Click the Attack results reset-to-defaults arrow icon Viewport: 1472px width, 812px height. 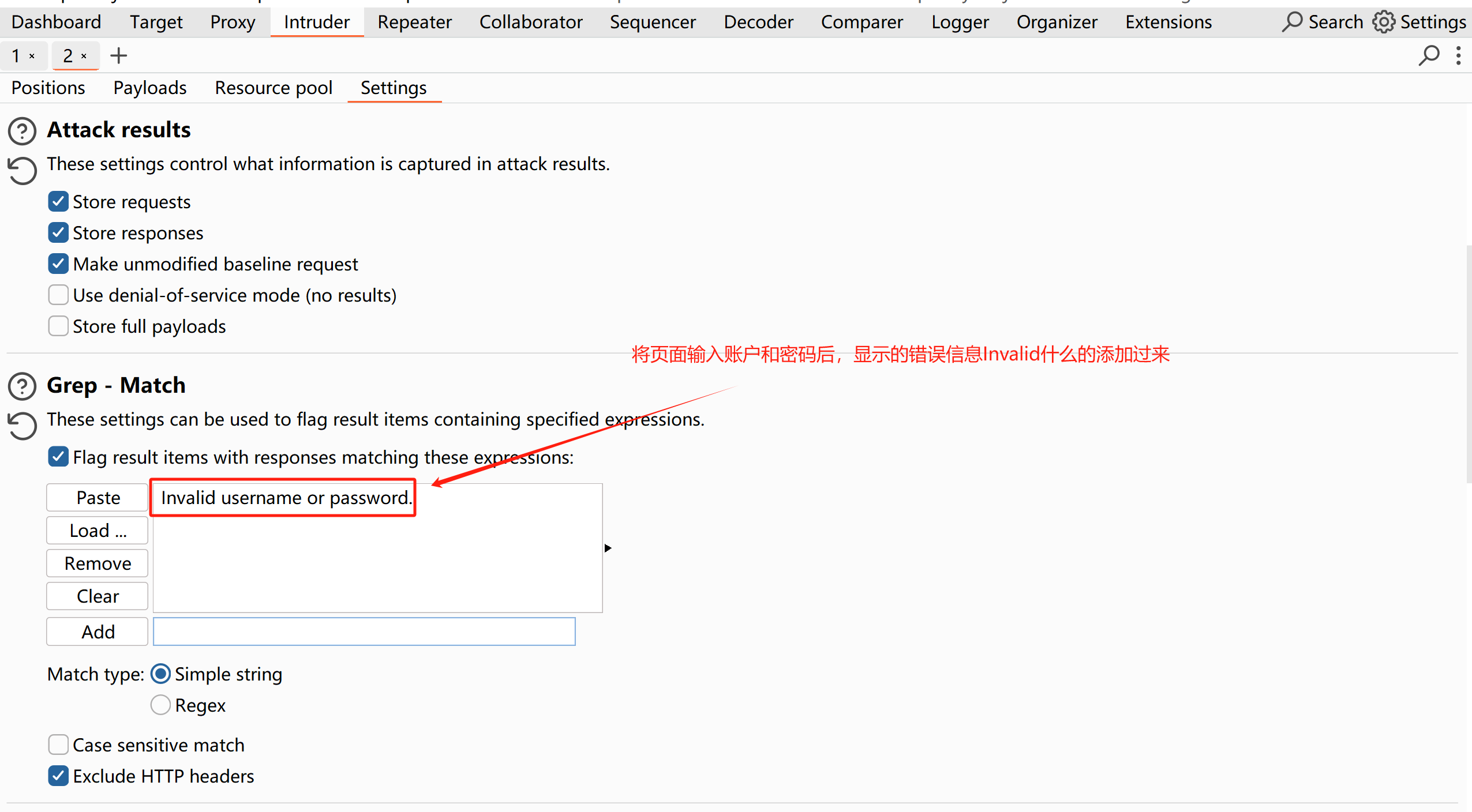click(23, 171)
